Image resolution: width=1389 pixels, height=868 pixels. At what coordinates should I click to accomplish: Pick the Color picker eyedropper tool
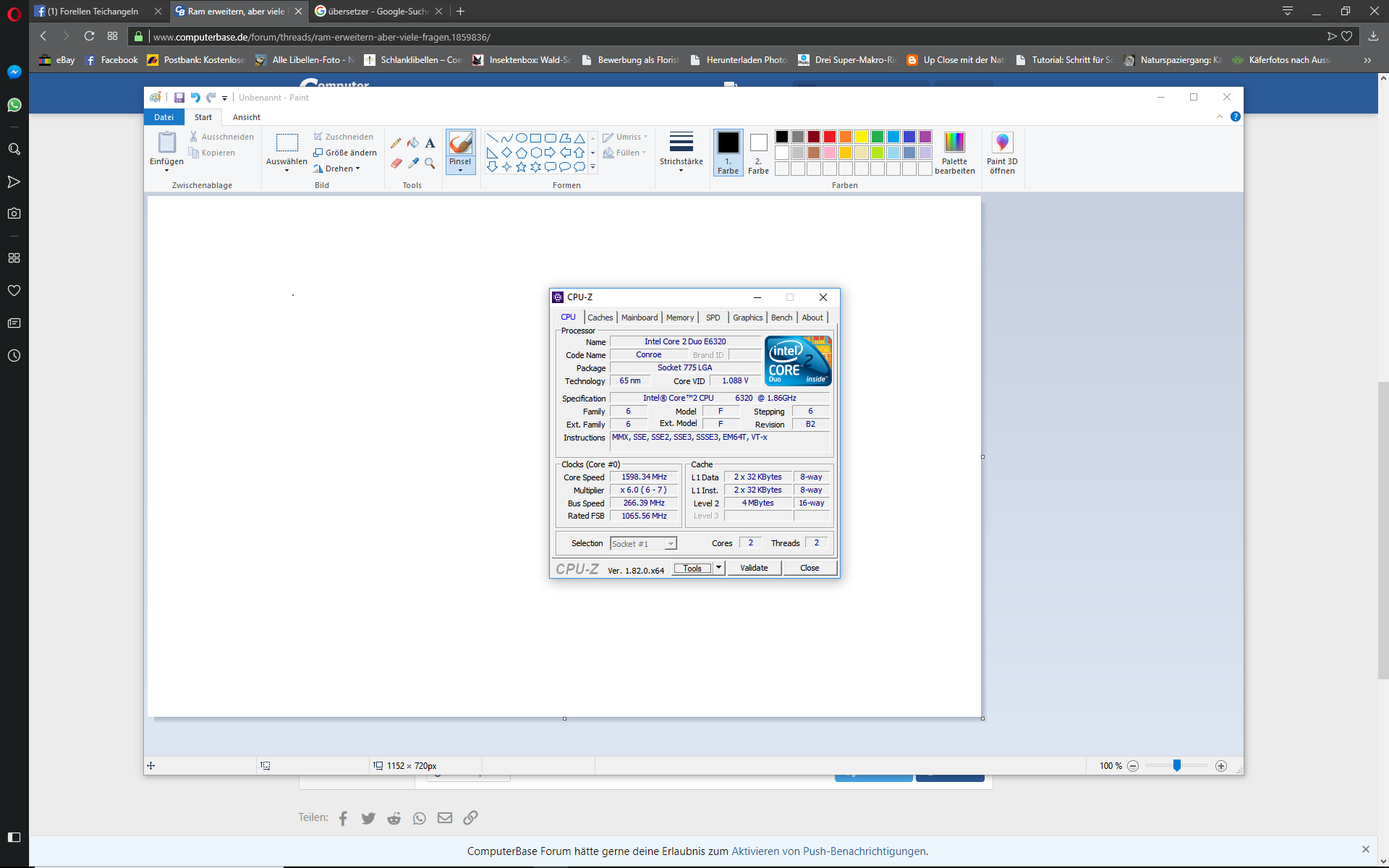tap(413, 163)
